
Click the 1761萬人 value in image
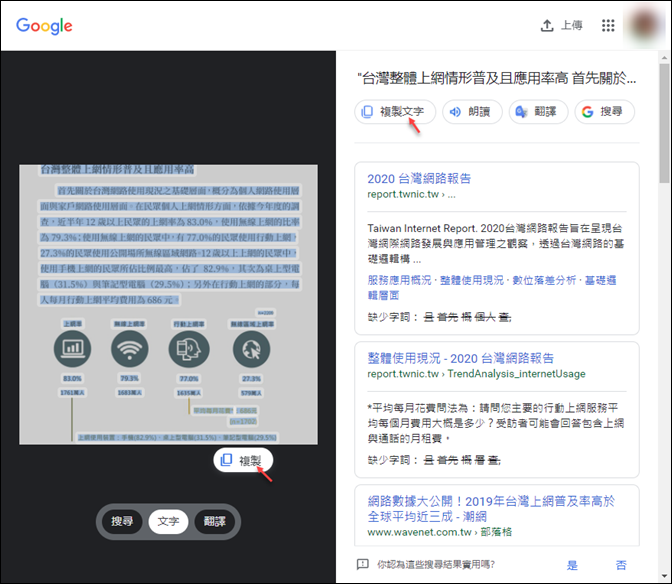click(x=72, y=392)
